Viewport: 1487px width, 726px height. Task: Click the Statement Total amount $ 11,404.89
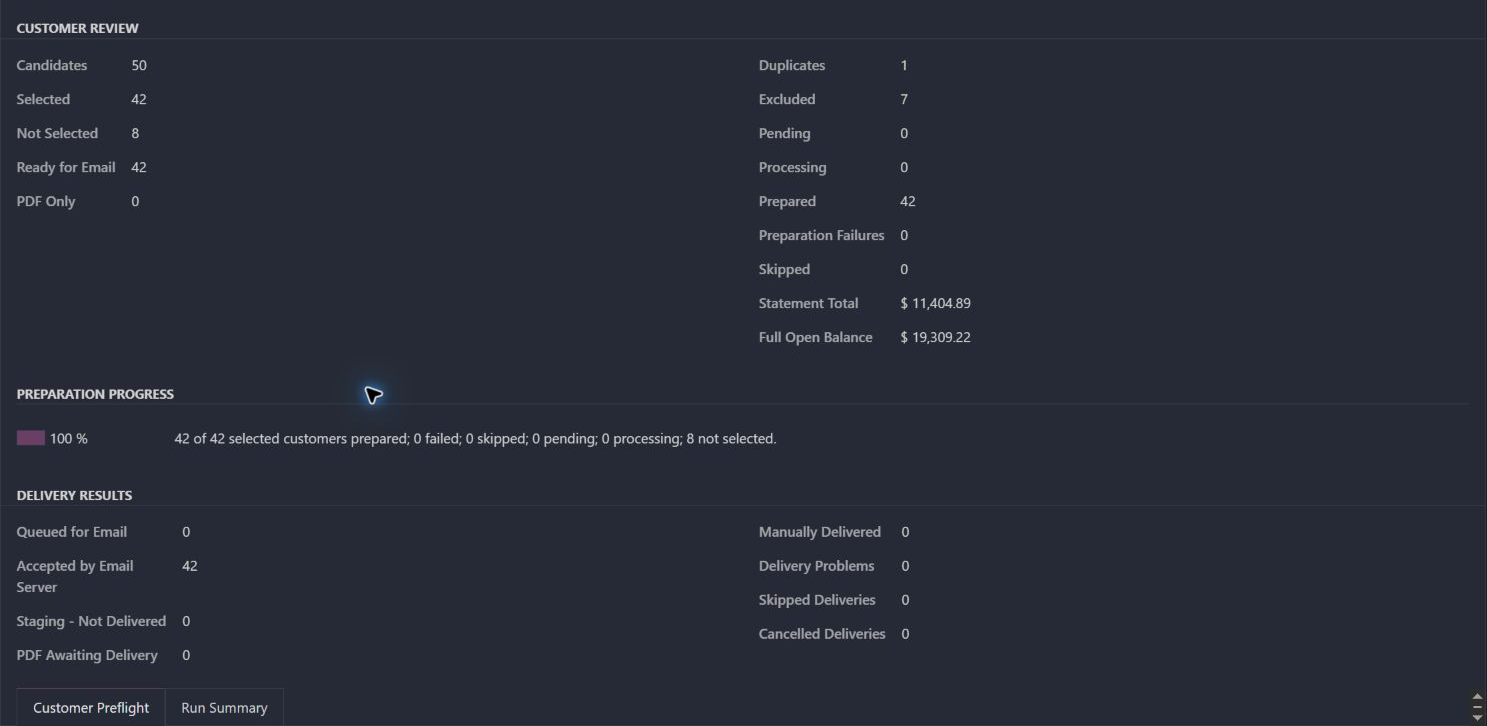935,303
